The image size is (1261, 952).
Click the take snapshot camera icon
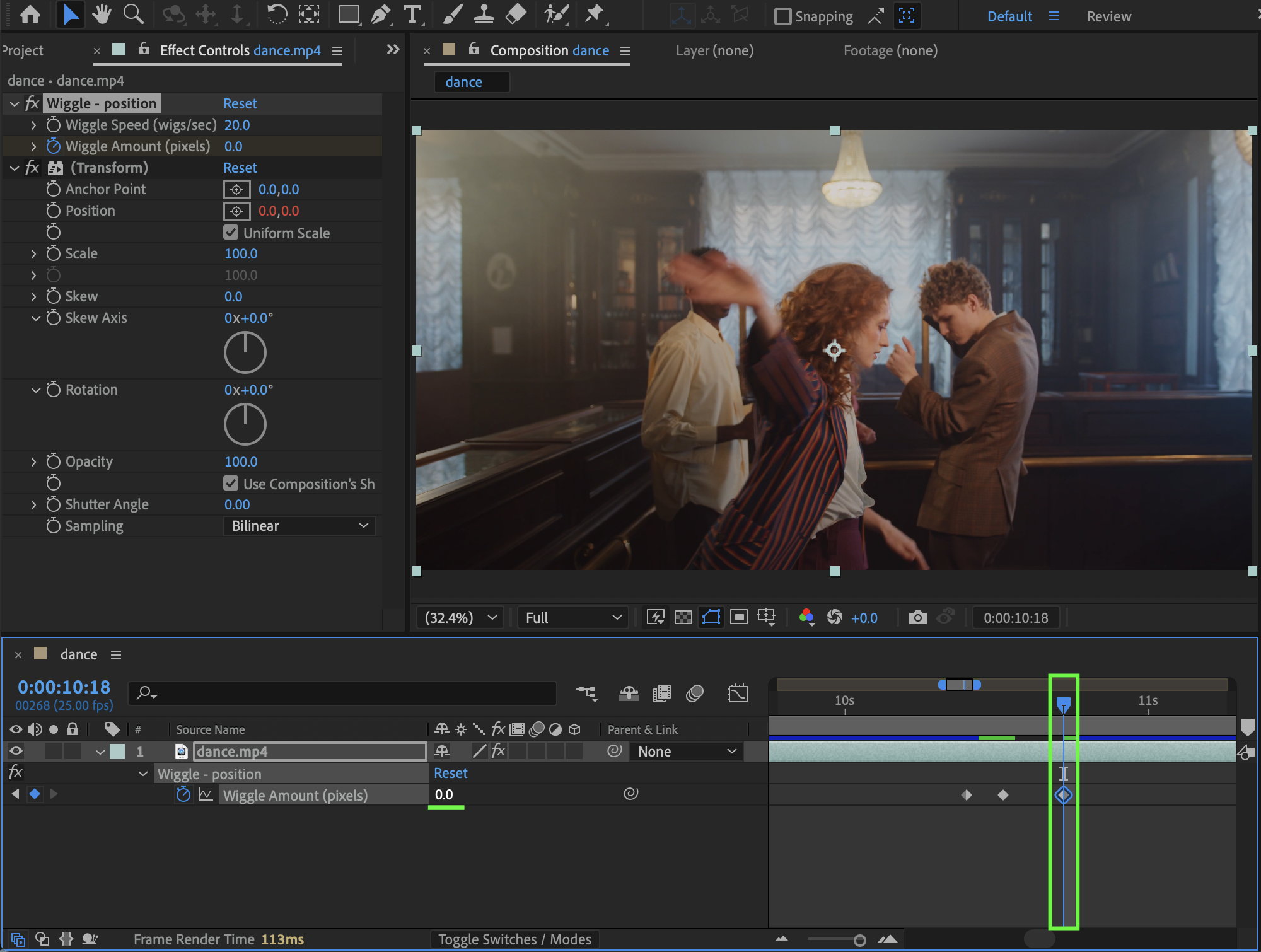[917, 617]
